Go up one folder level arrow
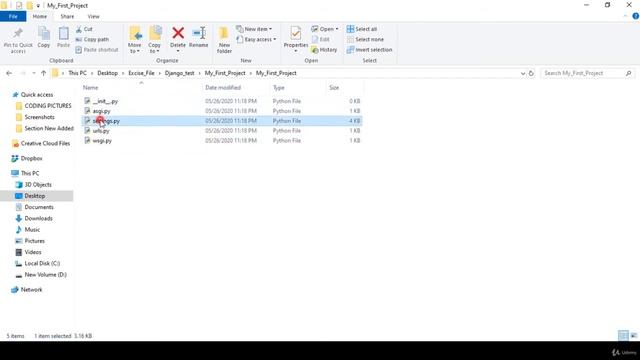The image size is (640, 360). click(44, 73)
